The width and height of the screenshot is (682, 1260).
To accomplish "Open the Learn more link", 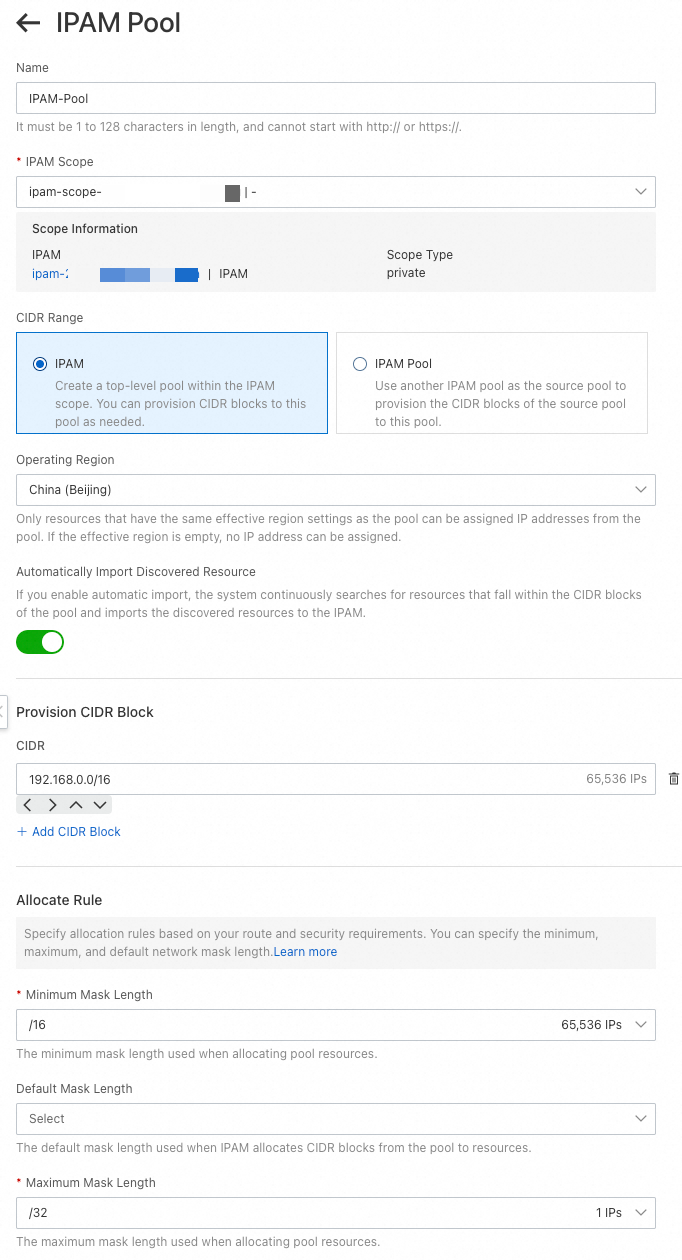I will pos(305,952).
